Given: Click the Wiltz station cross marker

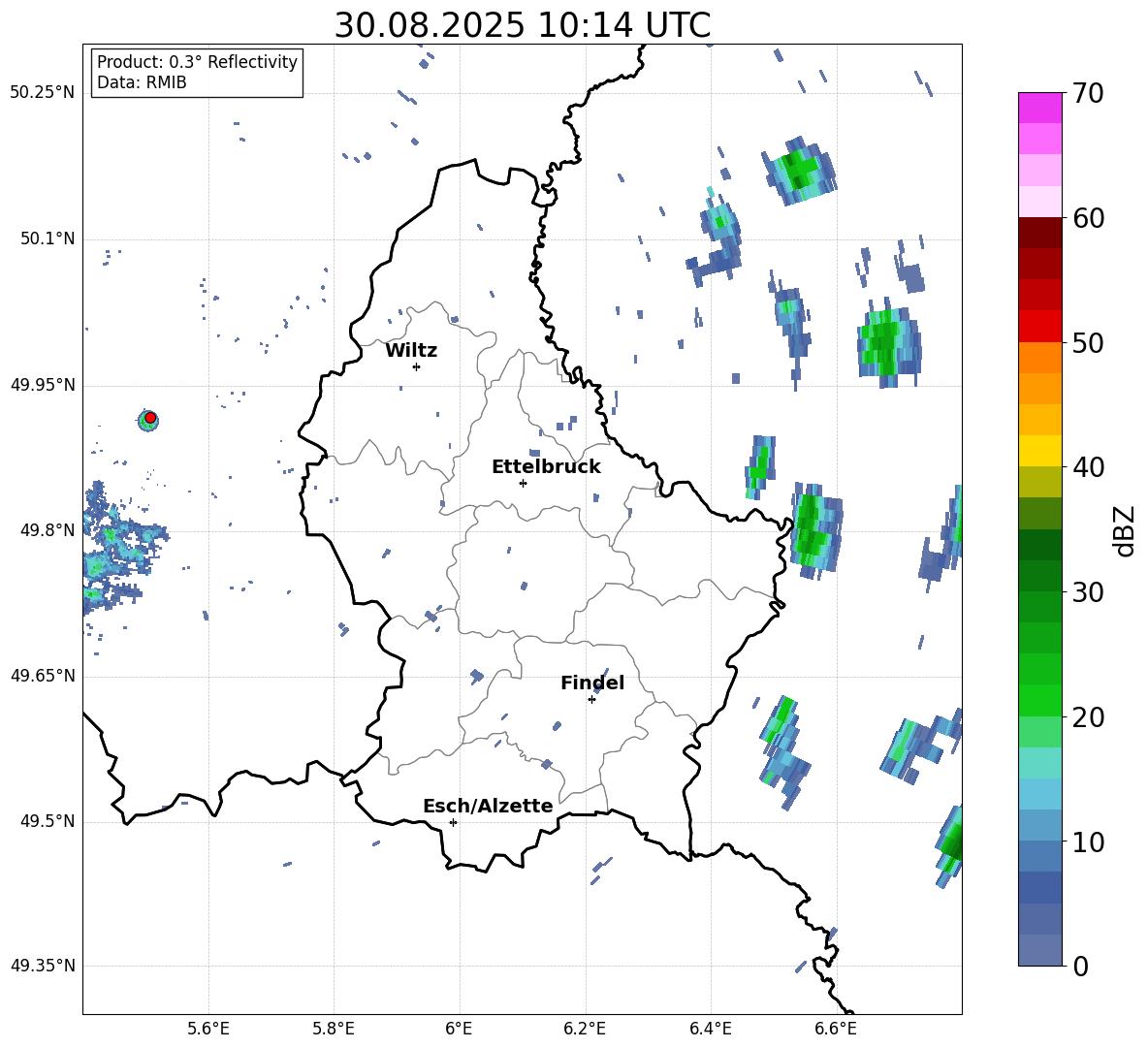Looking at the screenshot, I should (417, 366).
